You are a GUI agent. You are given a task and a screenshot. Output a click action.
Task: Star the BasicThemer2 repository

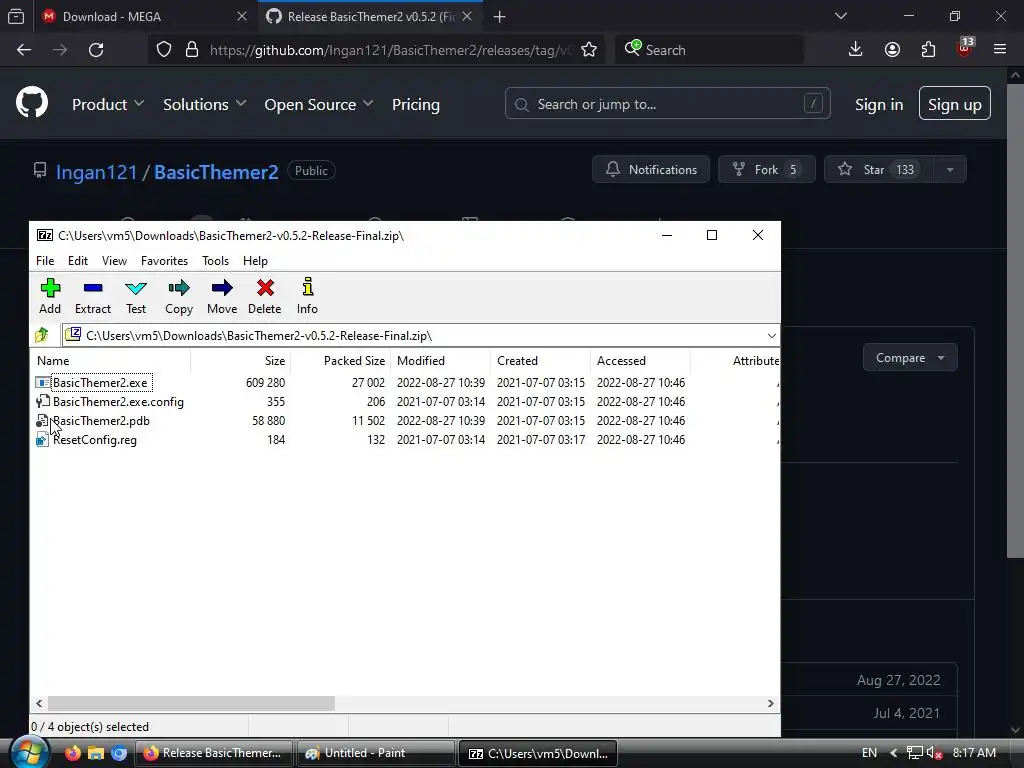click(879, 170)
